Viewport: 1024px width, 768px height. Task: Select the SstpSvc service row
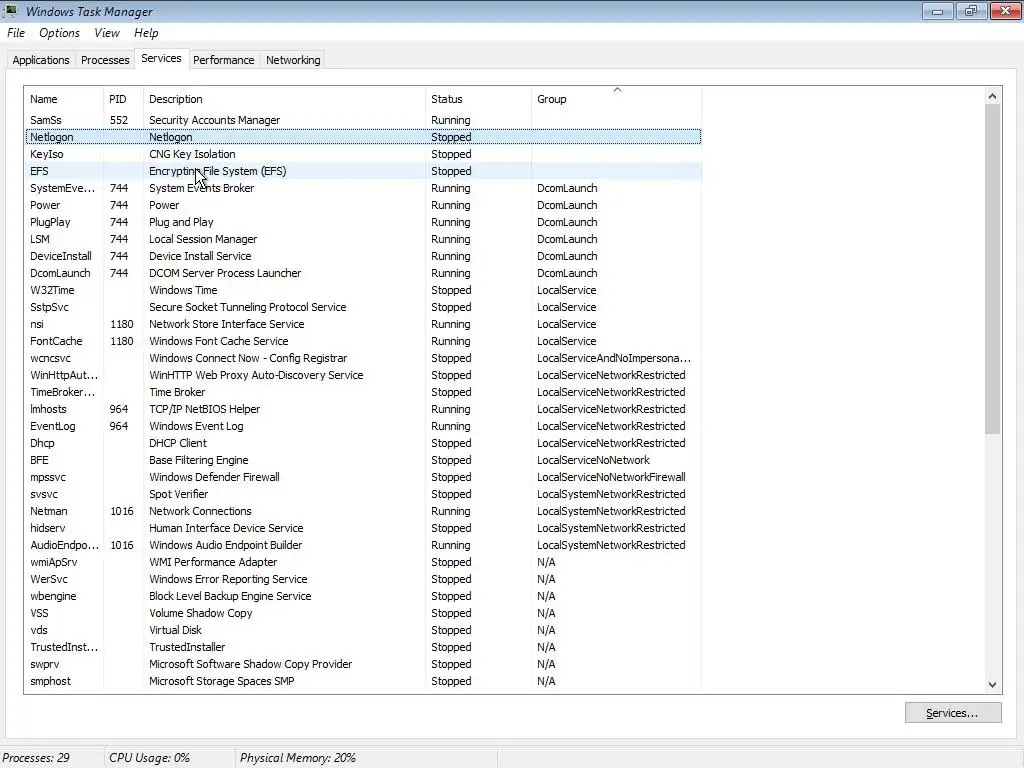click(363, 307)
